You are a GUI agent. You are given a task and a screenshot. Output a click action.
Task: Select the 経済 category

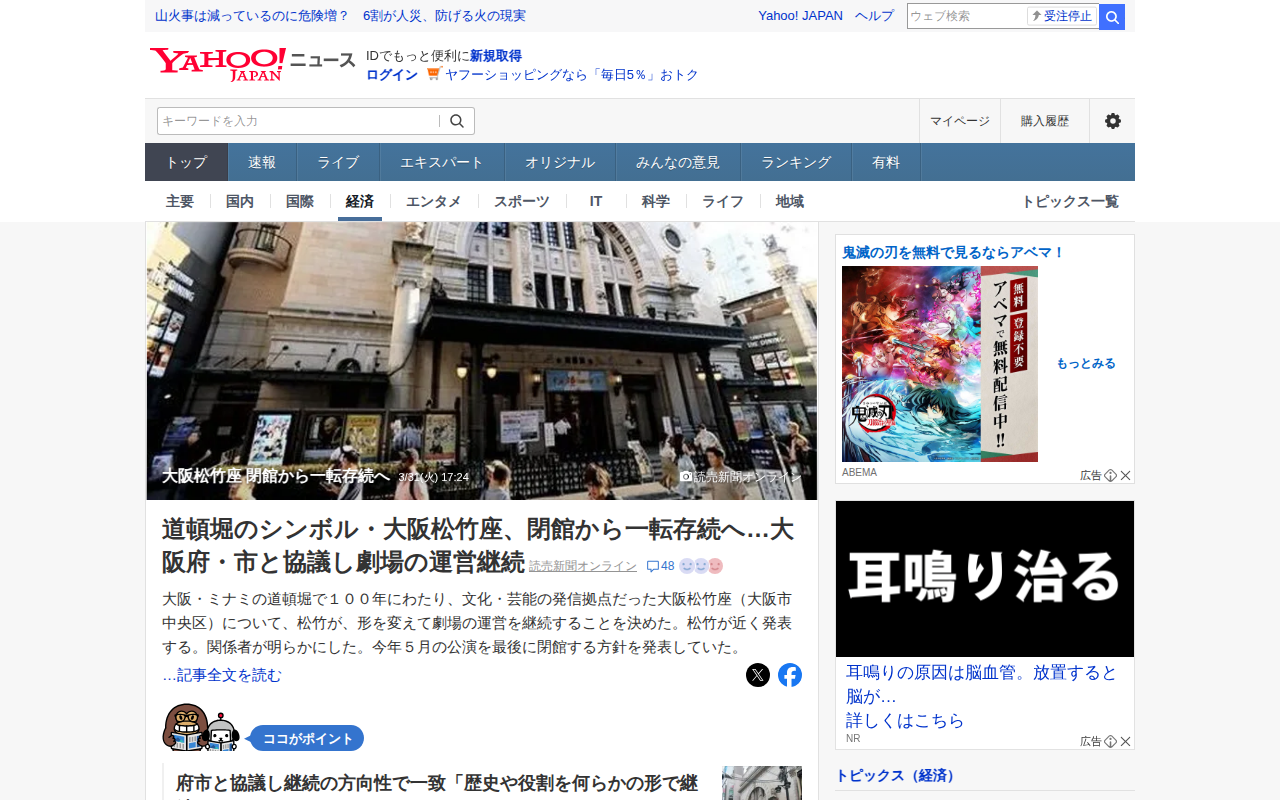pyautogui.click(x=360, y=201)
